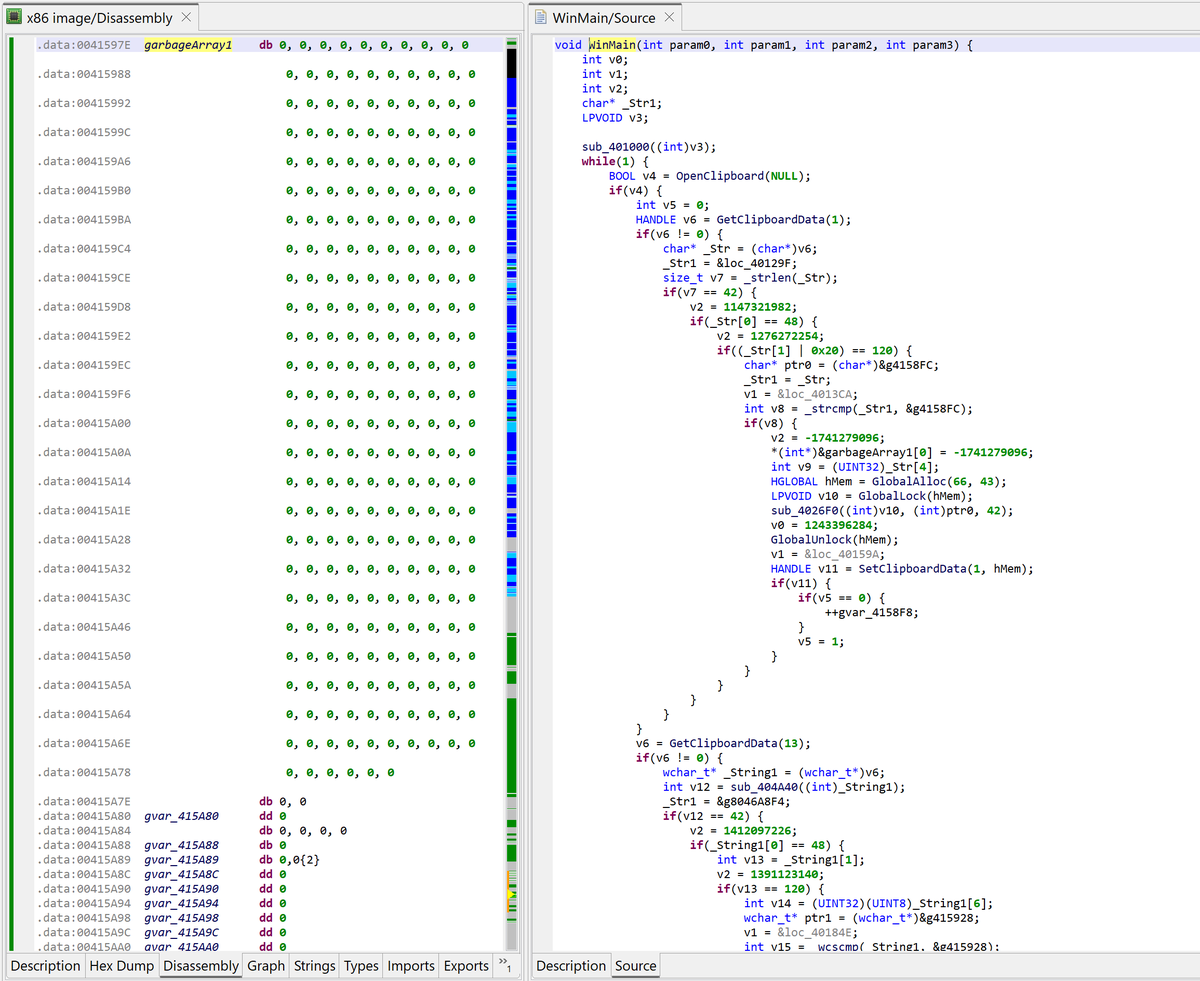The width and height of the screenshot is (1200, 981).
Task: Show the Exports tab
Action: [x=465, y=966]
